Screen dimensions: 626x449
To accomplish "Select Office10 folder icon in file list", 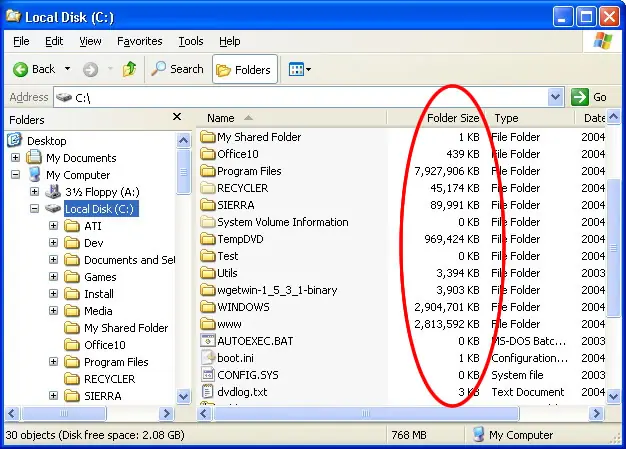I will [x=208, y=154].
